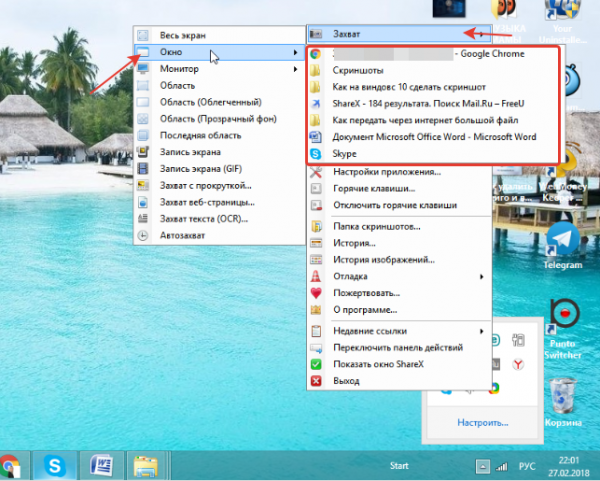Select Скриншоты window from list

[x=433, y=70]
